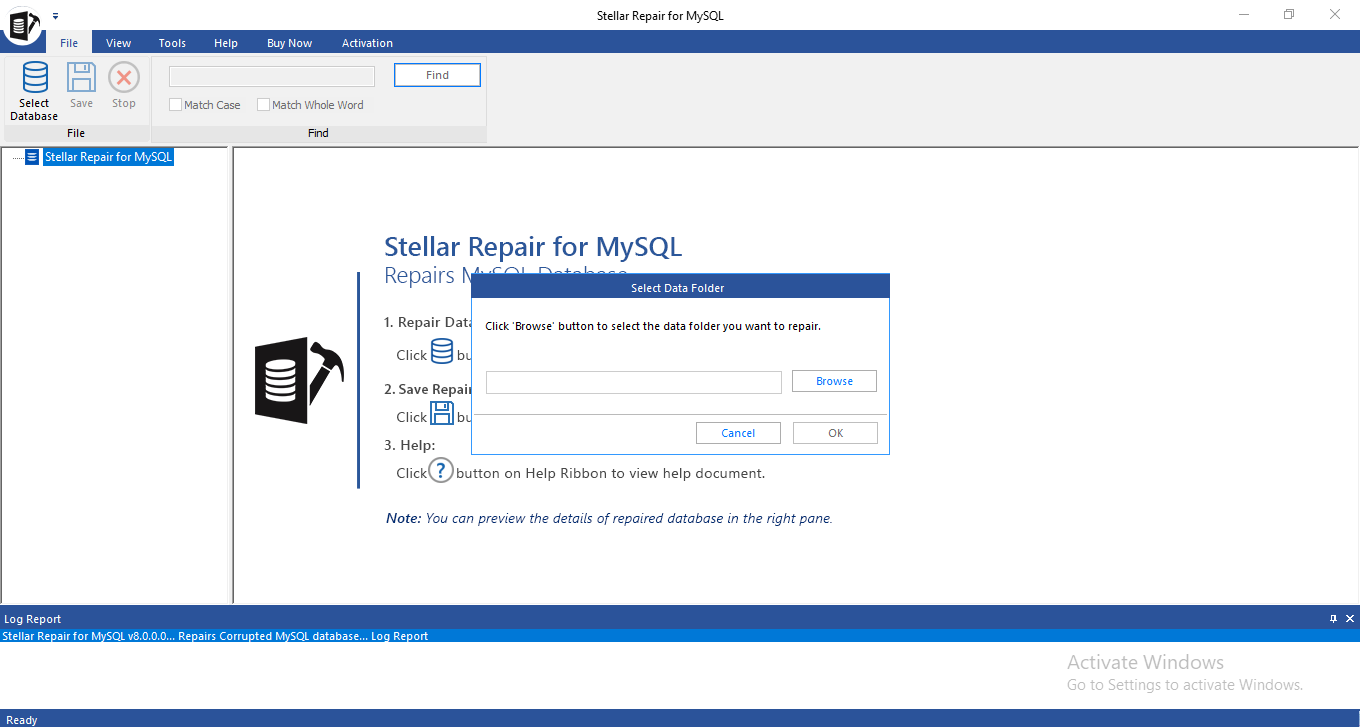
Task: Enable the Match Case checkbox
Action: click(176, 105)
